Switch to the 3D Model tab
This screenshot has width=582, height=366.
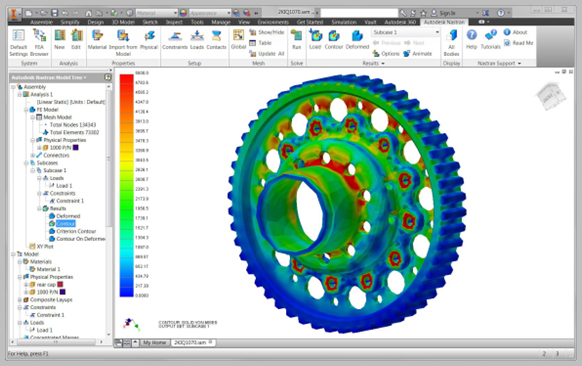(x=123, y=22)
